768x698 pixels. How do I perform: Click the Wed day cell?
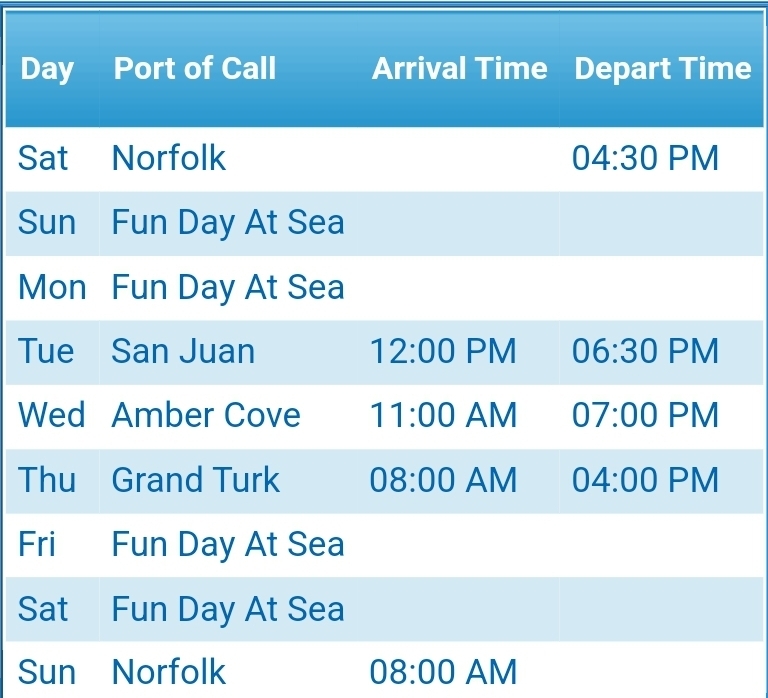point(51,415)
